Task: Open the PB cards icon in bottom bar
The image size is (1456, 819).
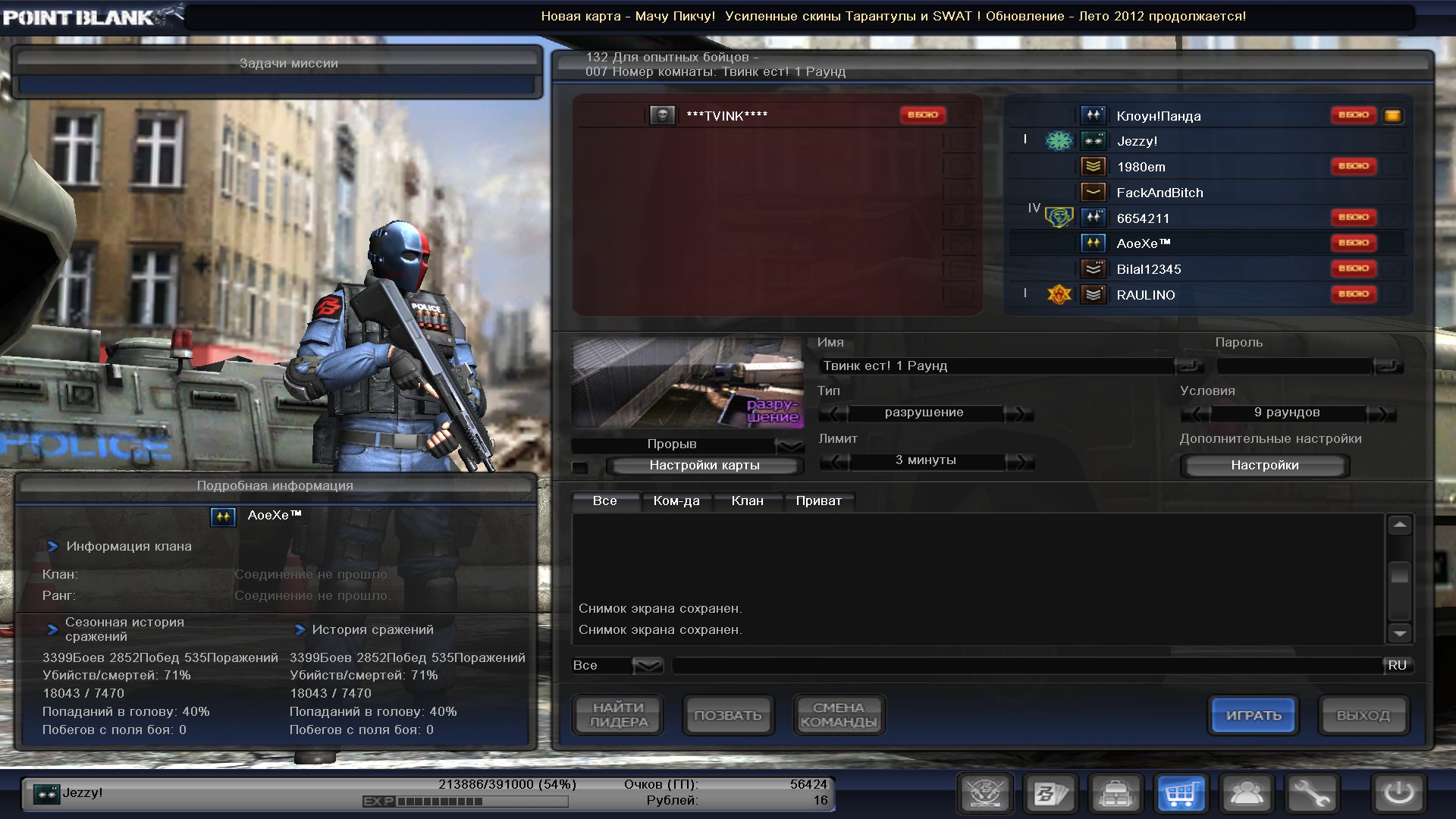Action: click(x=1051, y=794)
